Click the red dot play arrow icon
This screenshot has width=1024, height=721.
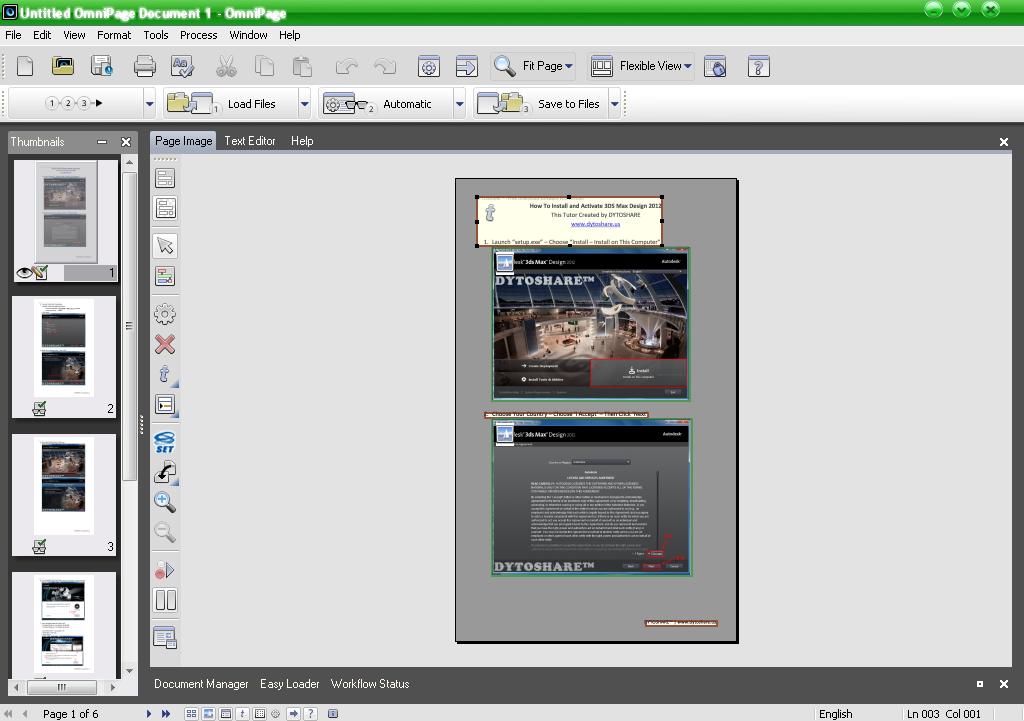point(165,570)
